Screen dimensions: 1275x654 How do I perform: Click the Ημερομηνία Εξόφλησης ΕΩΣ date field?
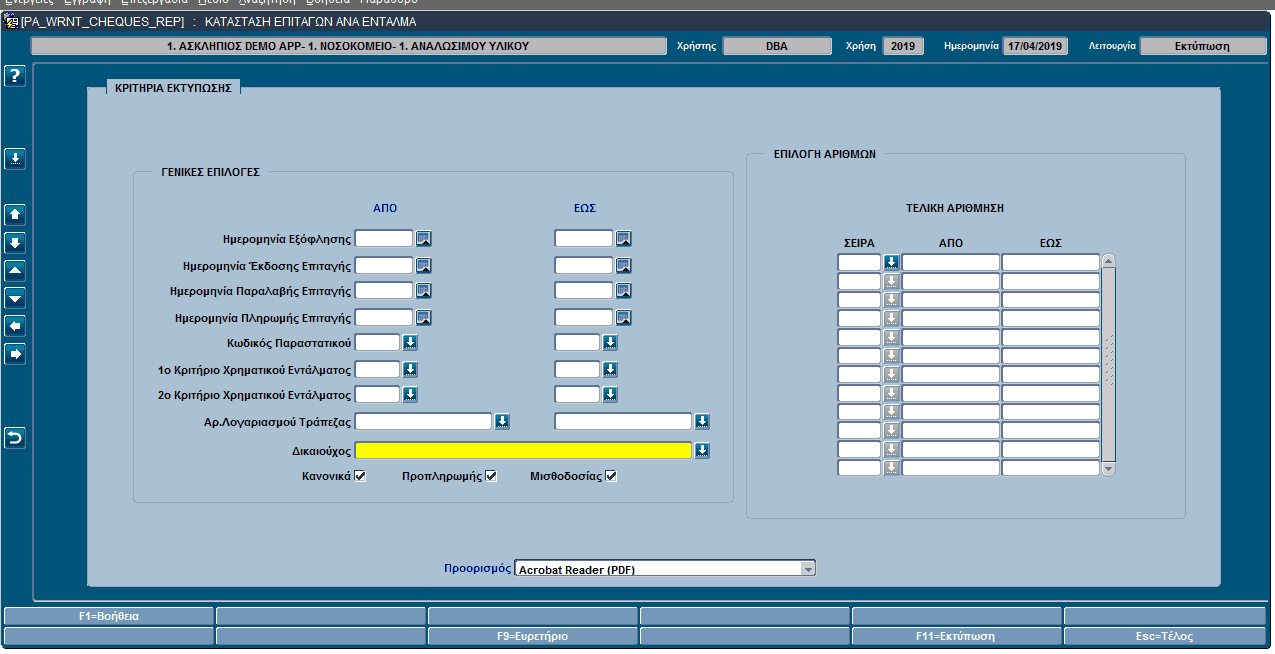click(584, 238)
